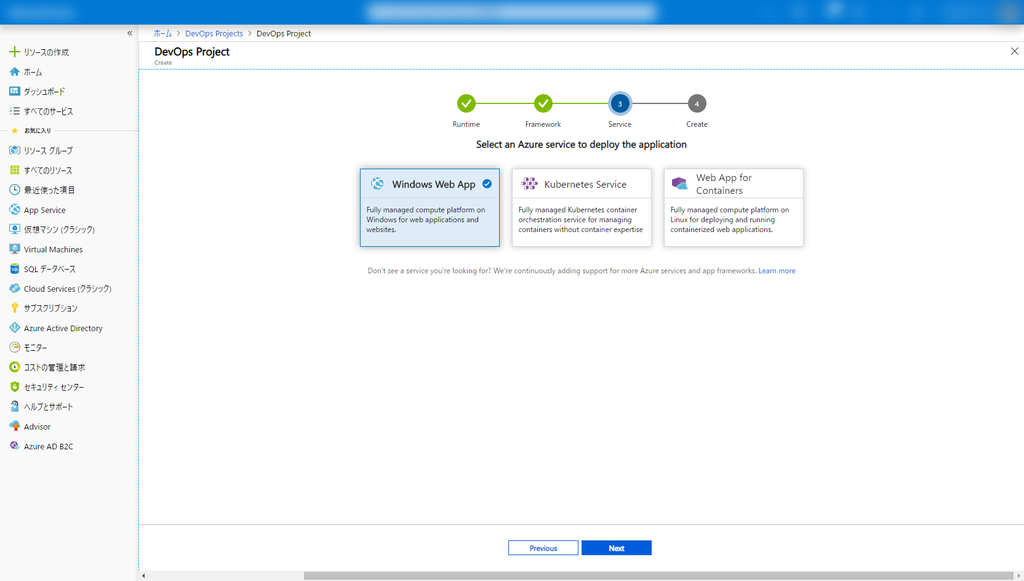
Task: Click the Windows Web App card icon
Action: click(x=377, y=184)
